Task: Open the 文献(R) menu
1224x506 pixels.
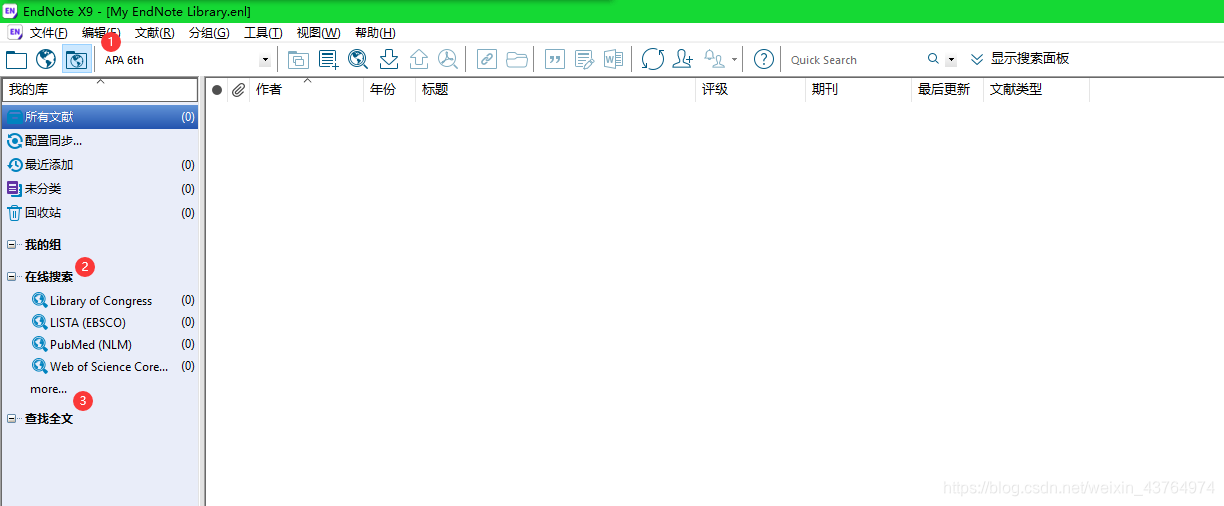Action: 154,33
